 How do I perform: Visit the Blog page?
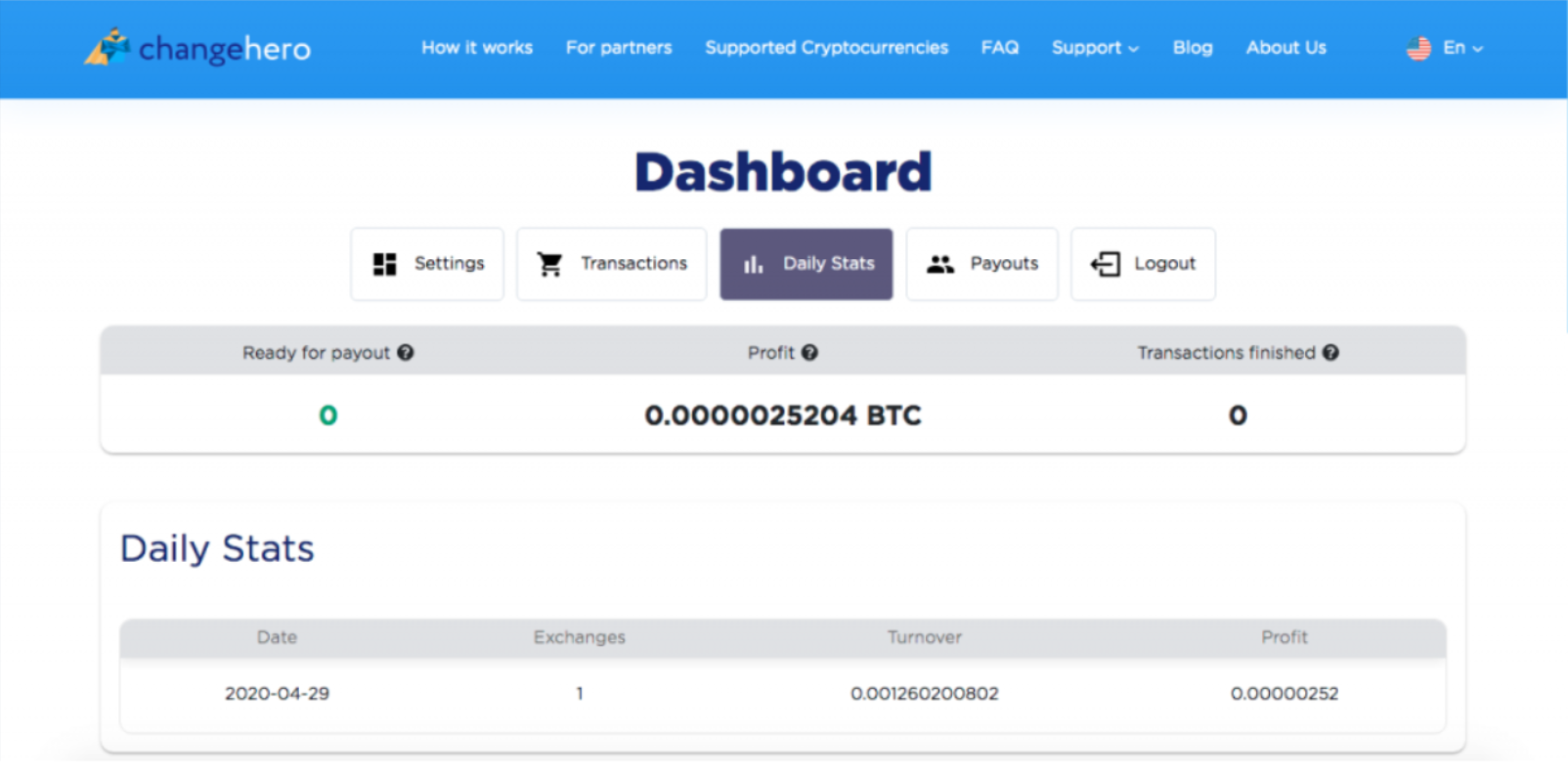[x=1193, y=48]
